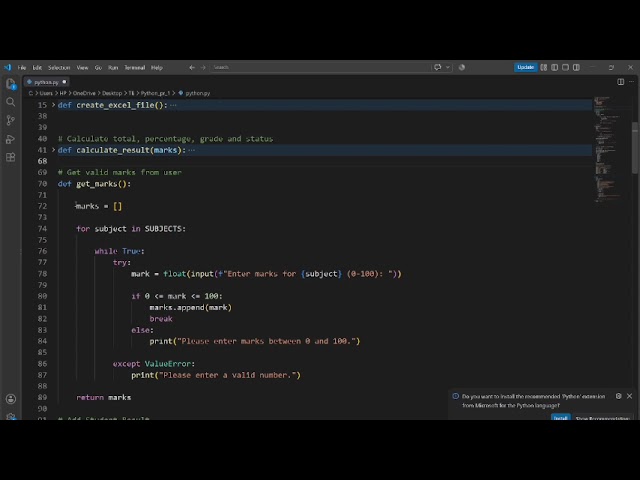Open the Edit menu

(x=37, y=68)
